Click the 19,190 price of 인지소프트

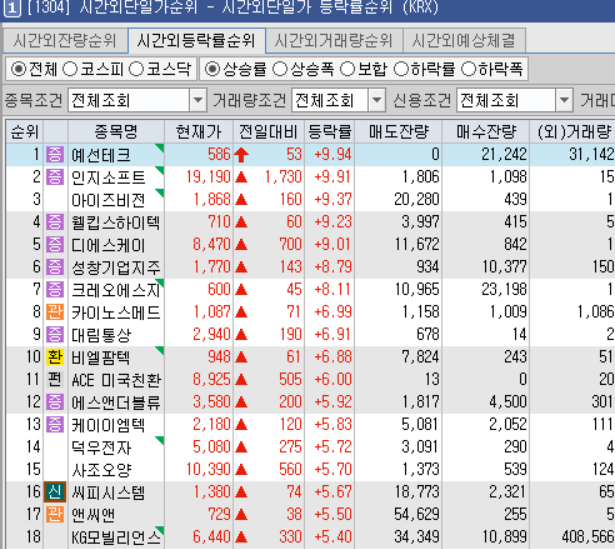(208, 177)
